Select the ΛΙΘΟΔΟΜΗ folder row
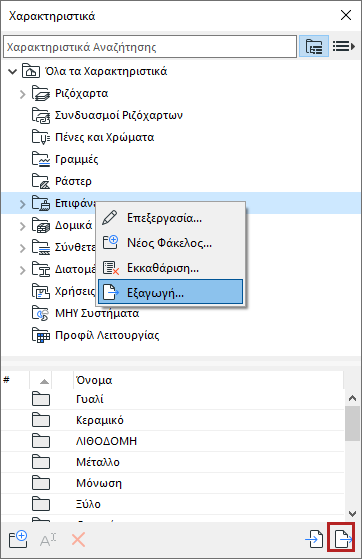362x559 pixels. tap(173, 441)
